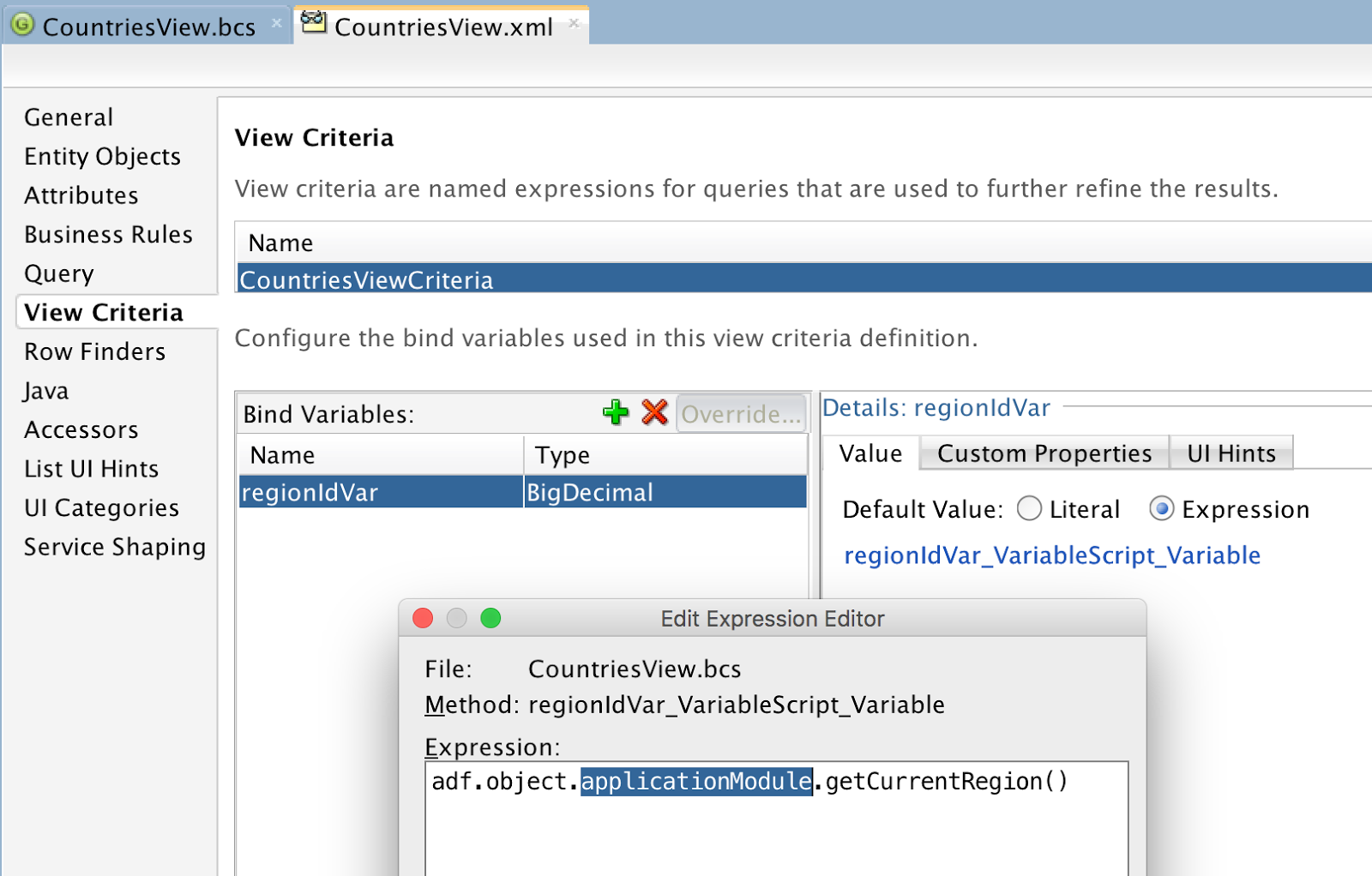This screenshot has height=876, width=1372.
Task: Add a new bind variable with the green plus
Action: tap(616, 412)
